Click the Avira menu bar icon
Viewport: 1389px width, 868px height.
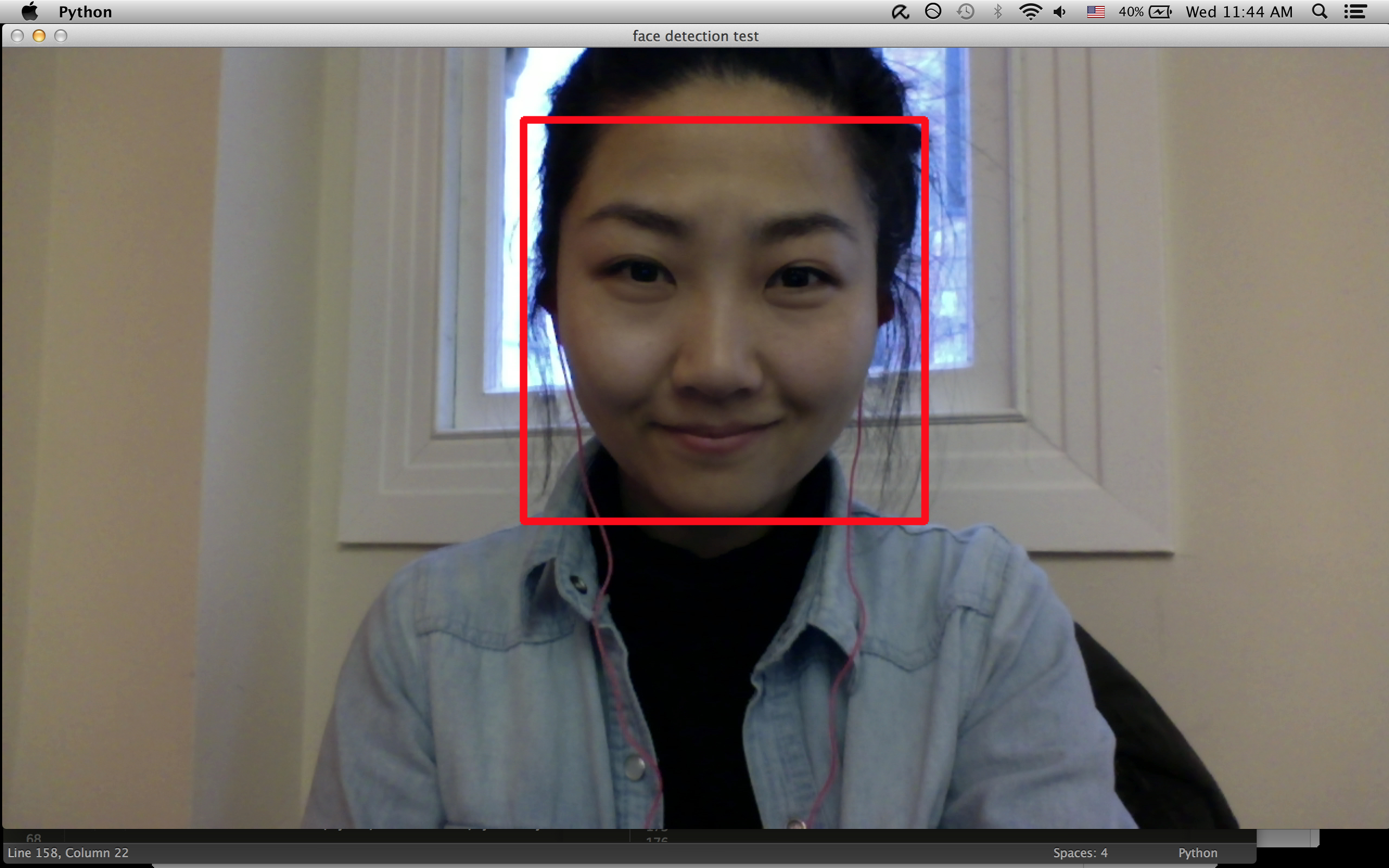[x=900, y=11]
